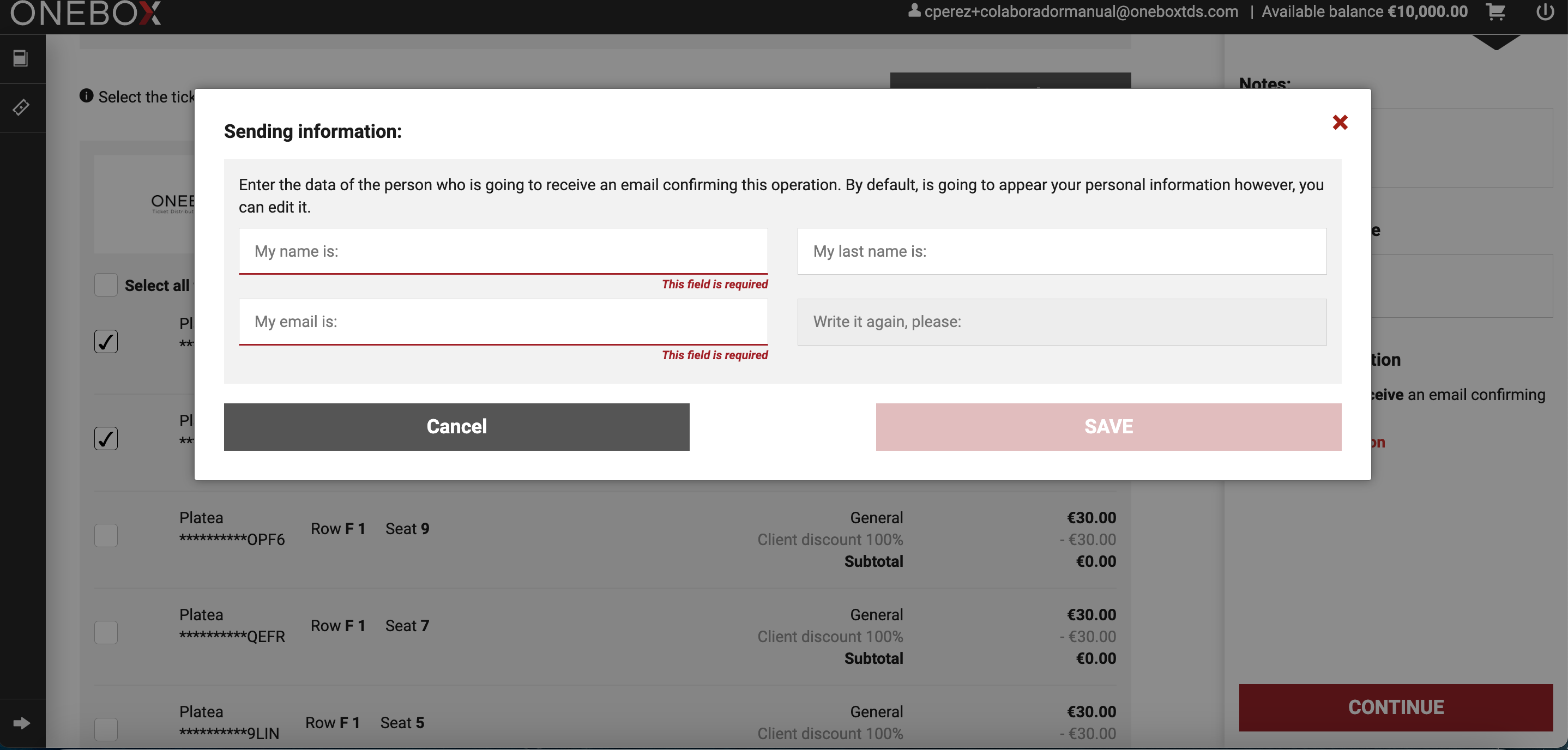
Task: Check the Seat 5 ticket checkbox
Action: pyautogui.click(x=106, y=729)
